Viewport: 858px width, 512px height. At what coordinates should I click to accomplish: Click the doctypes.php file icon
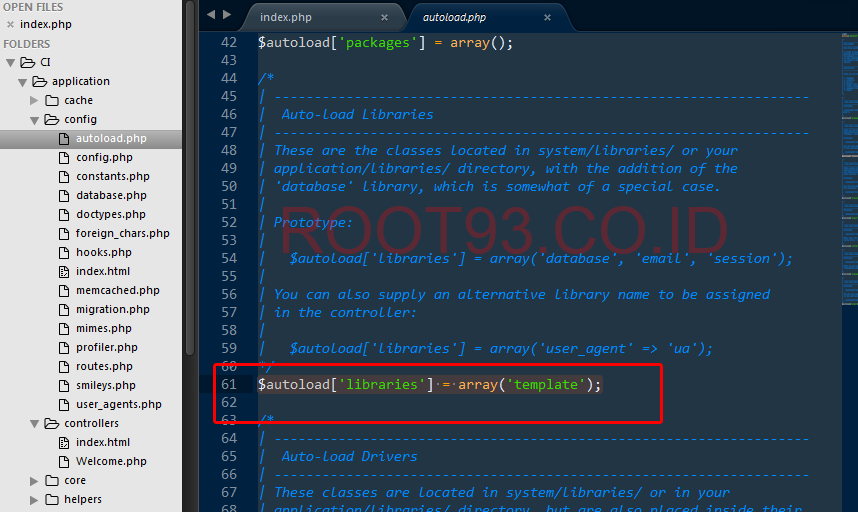click(x=64, y=215)
